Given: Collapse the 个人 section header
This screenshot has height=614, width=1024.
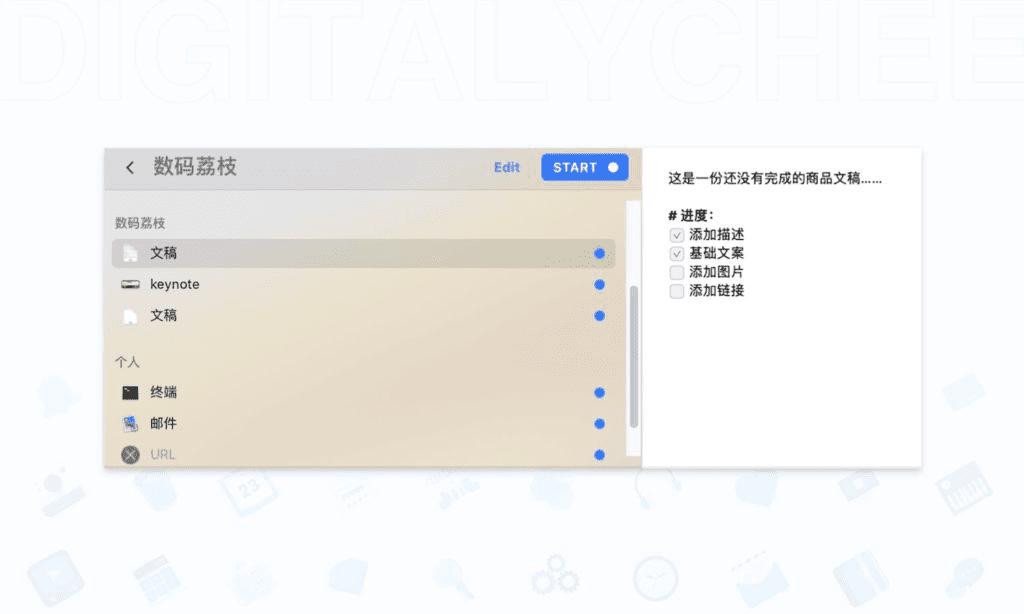Looking at the screenshot, I should point(127,361).
